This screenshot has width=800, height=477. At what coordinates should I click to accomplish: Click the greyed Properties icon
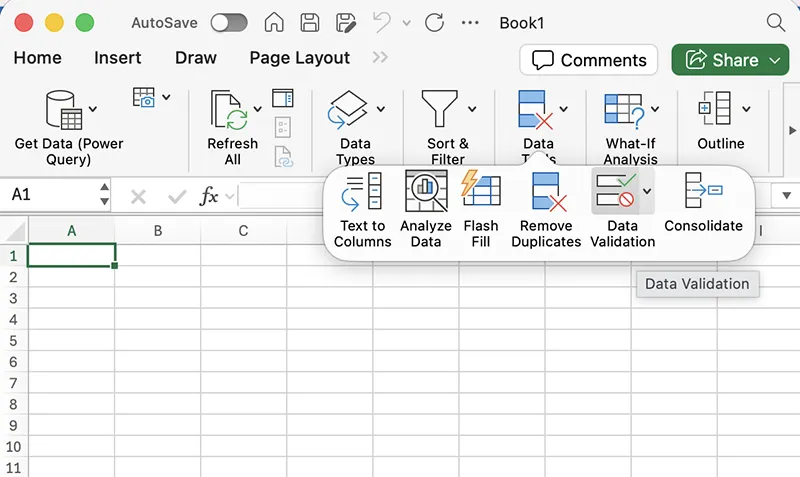pyautogui.click(x=283, y=128)
